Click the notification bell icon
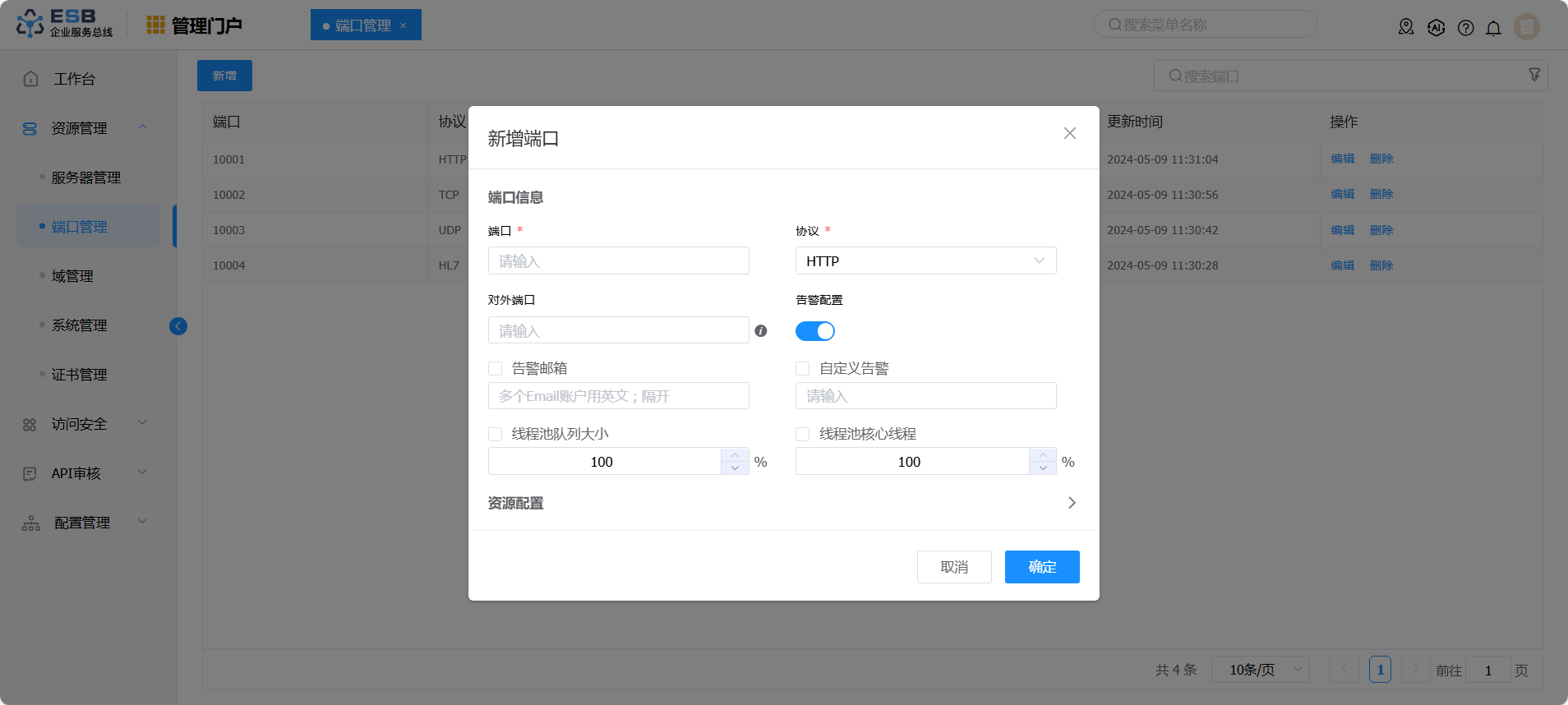The image size is (1568, 705). (x=1493, y=28)
